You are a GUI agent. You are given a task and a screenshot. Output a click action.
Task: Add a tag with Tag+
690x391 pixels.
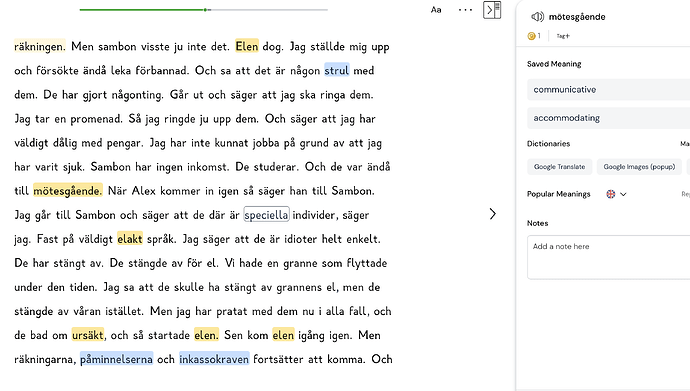pyautogui.click(x=563, y=36)
